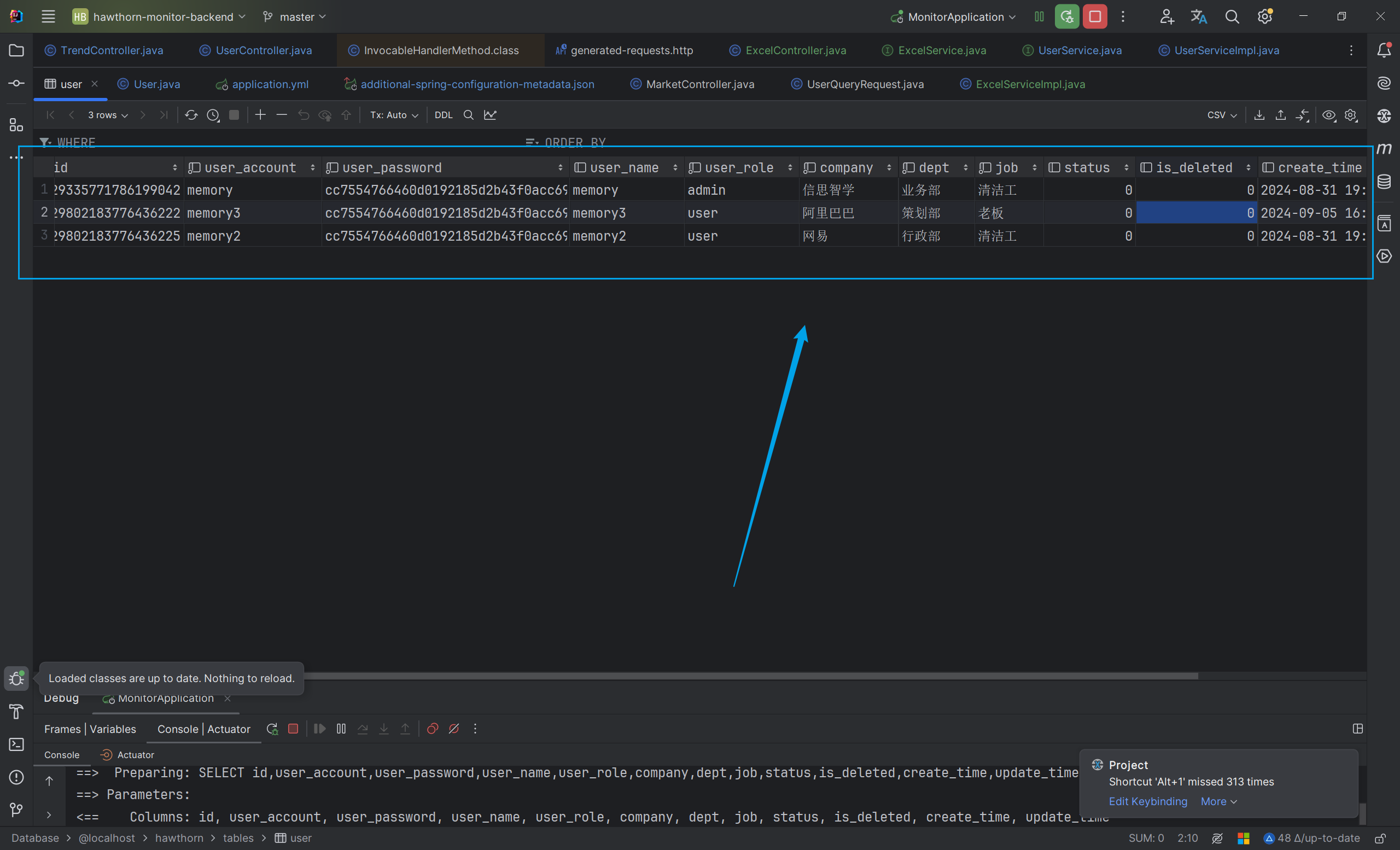Open the hamburger main menu

(x=48, y=16)
